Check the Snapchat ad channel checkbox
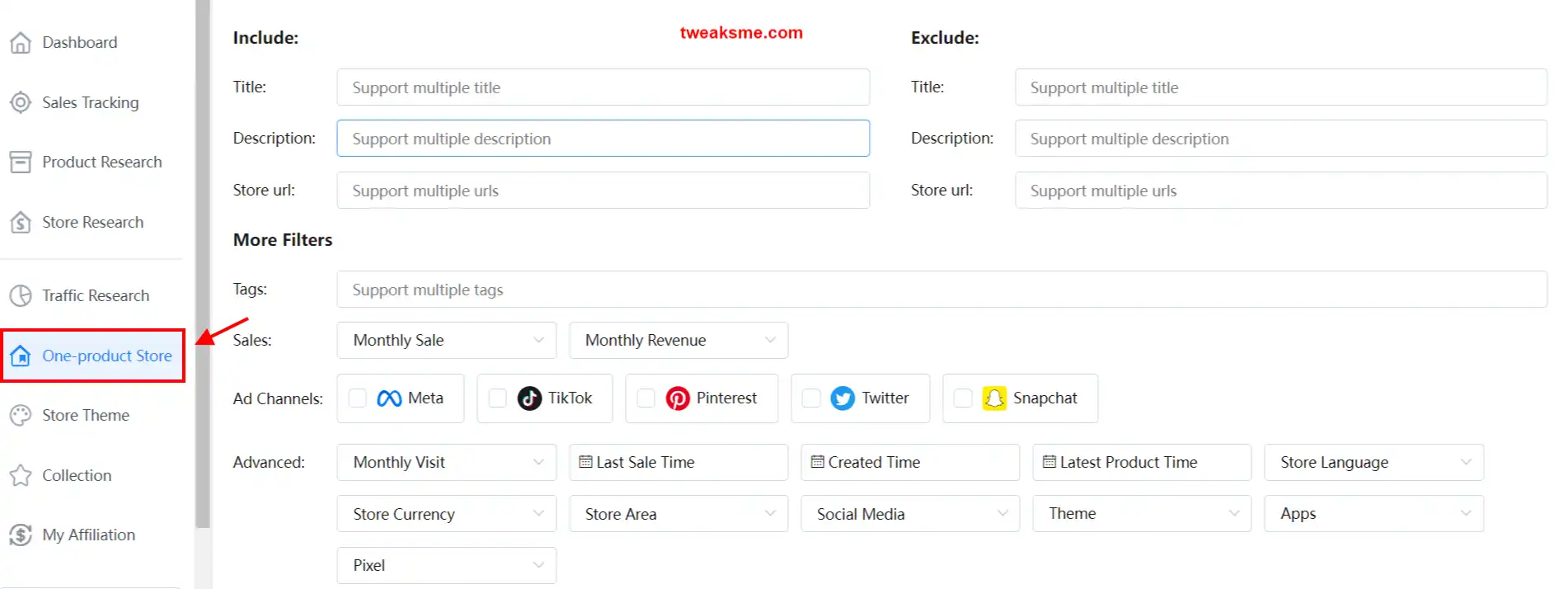Screen dimensions: 1568x589 pos(963,398)
